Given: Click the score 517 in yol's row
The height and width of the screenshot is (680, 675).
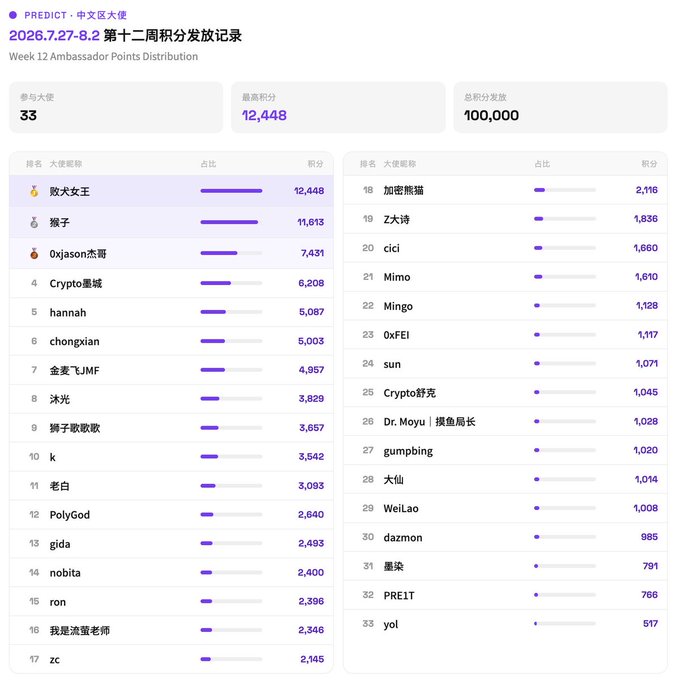Looking at the screenshot, I should [x=650, y=624].
